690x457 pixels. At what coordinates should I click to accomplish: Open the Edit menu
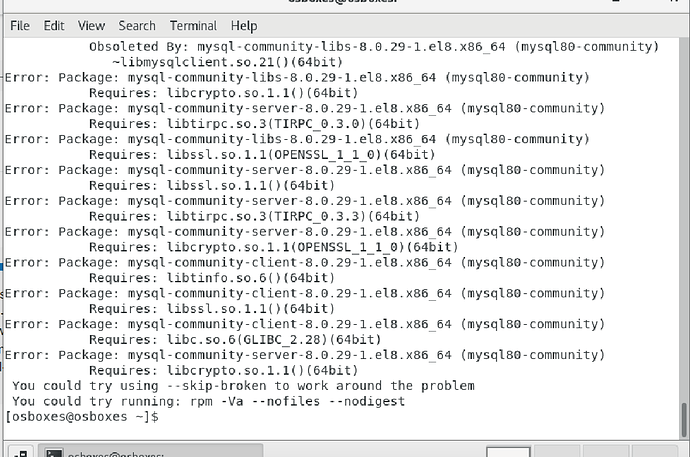pos(54,25)
